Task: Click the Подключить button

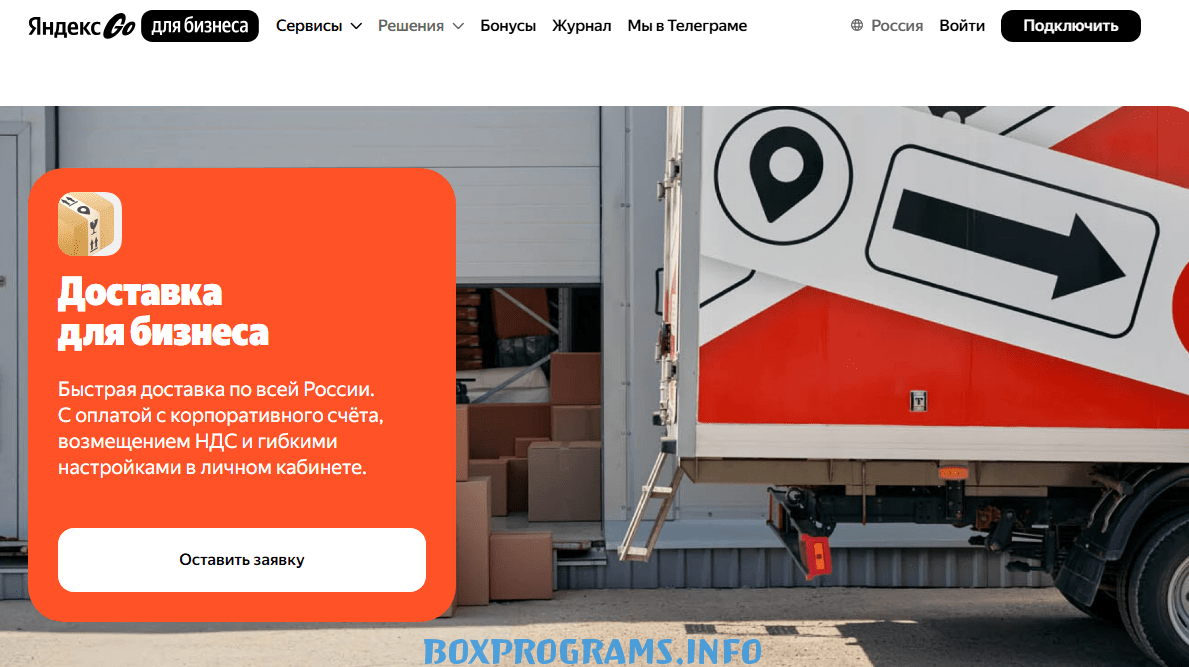Action: click(x=1071, y=26)
